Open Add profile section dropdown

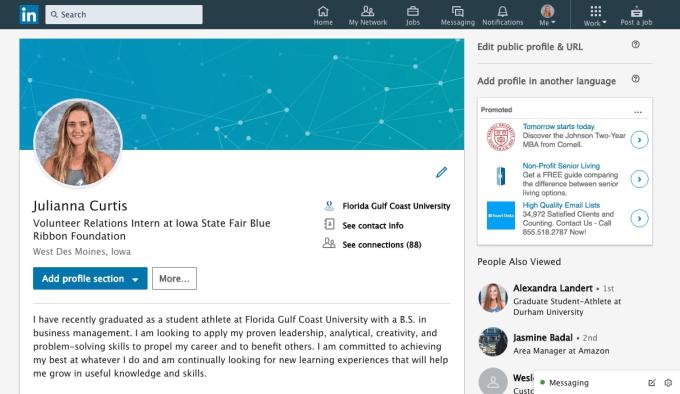tap(90, 278)
